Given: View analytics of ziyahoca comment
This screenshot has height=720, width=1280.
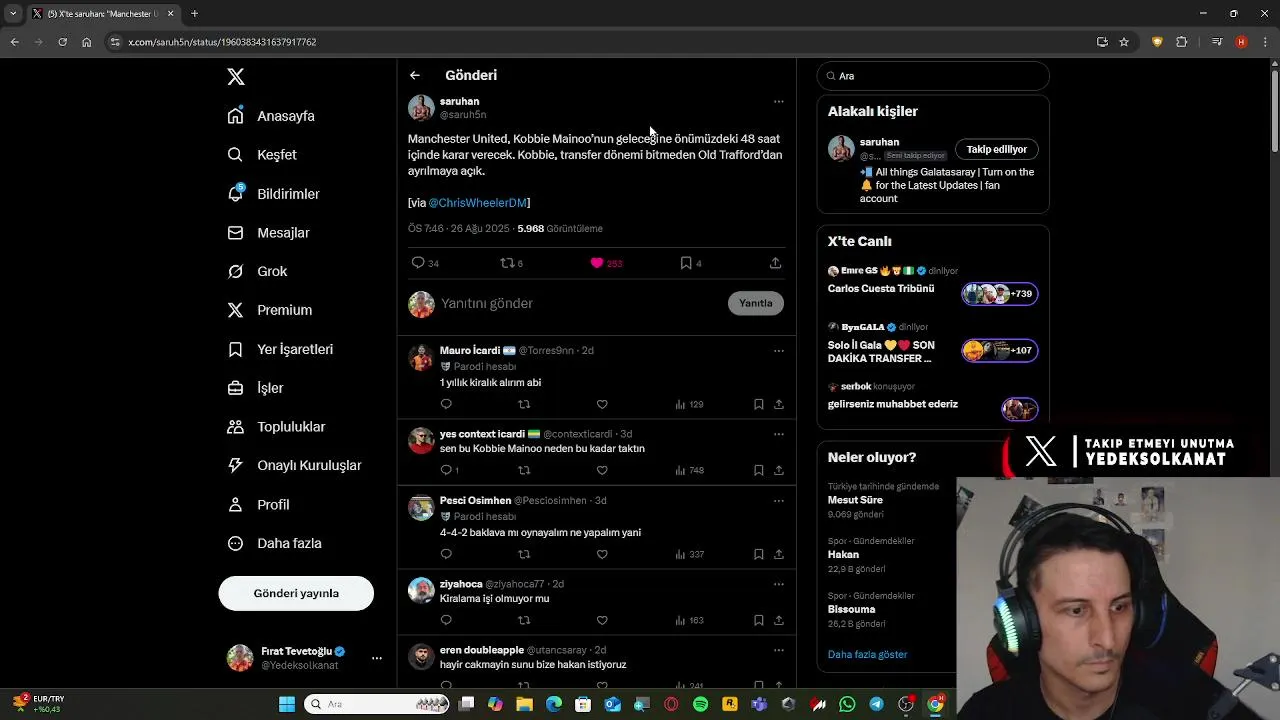Looking at the screenshot, I should (689, 620).
